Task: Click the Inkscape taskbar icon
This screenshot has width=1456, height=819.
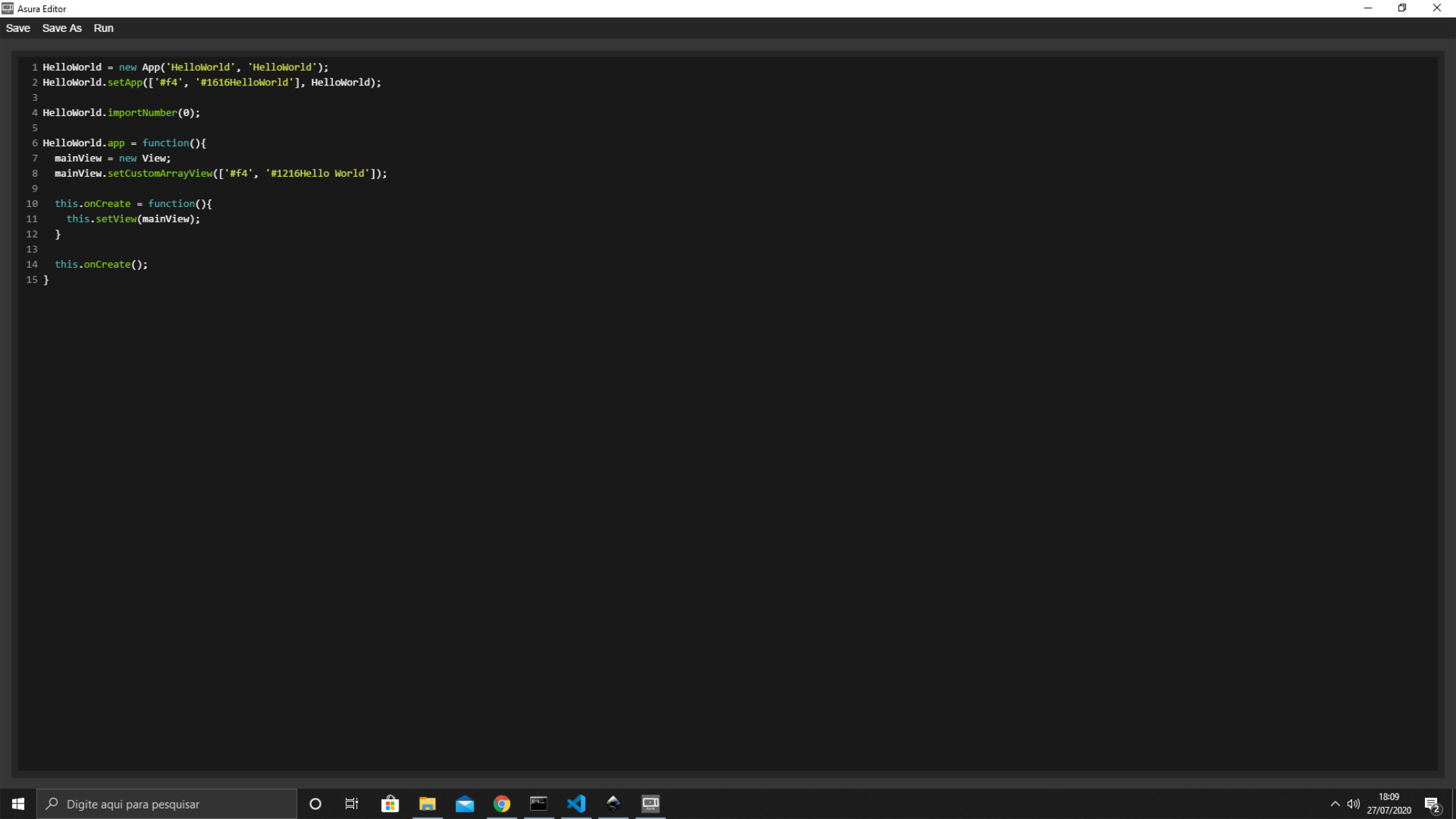Action: pyautogui.click(x=613, y=803)
